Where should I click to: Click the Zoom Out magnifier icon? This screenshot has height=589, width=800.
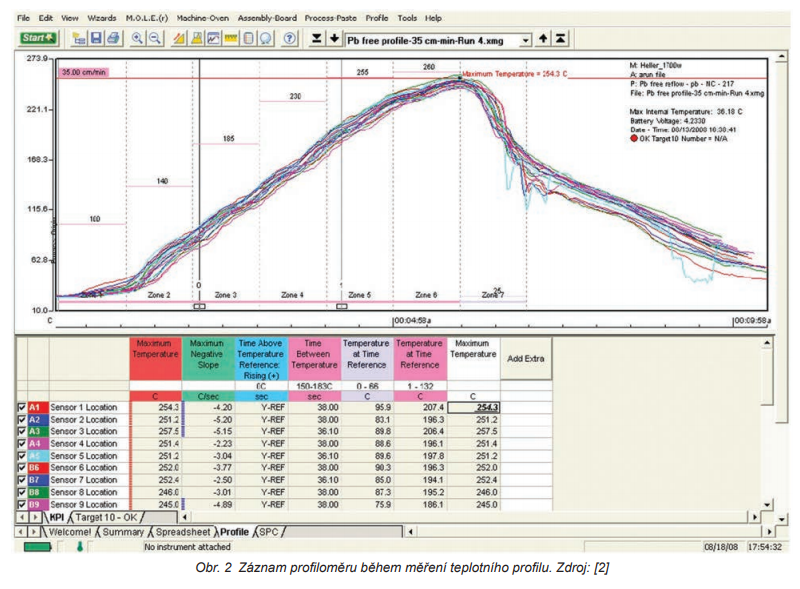pyautogui.click(x=156, y=38)
